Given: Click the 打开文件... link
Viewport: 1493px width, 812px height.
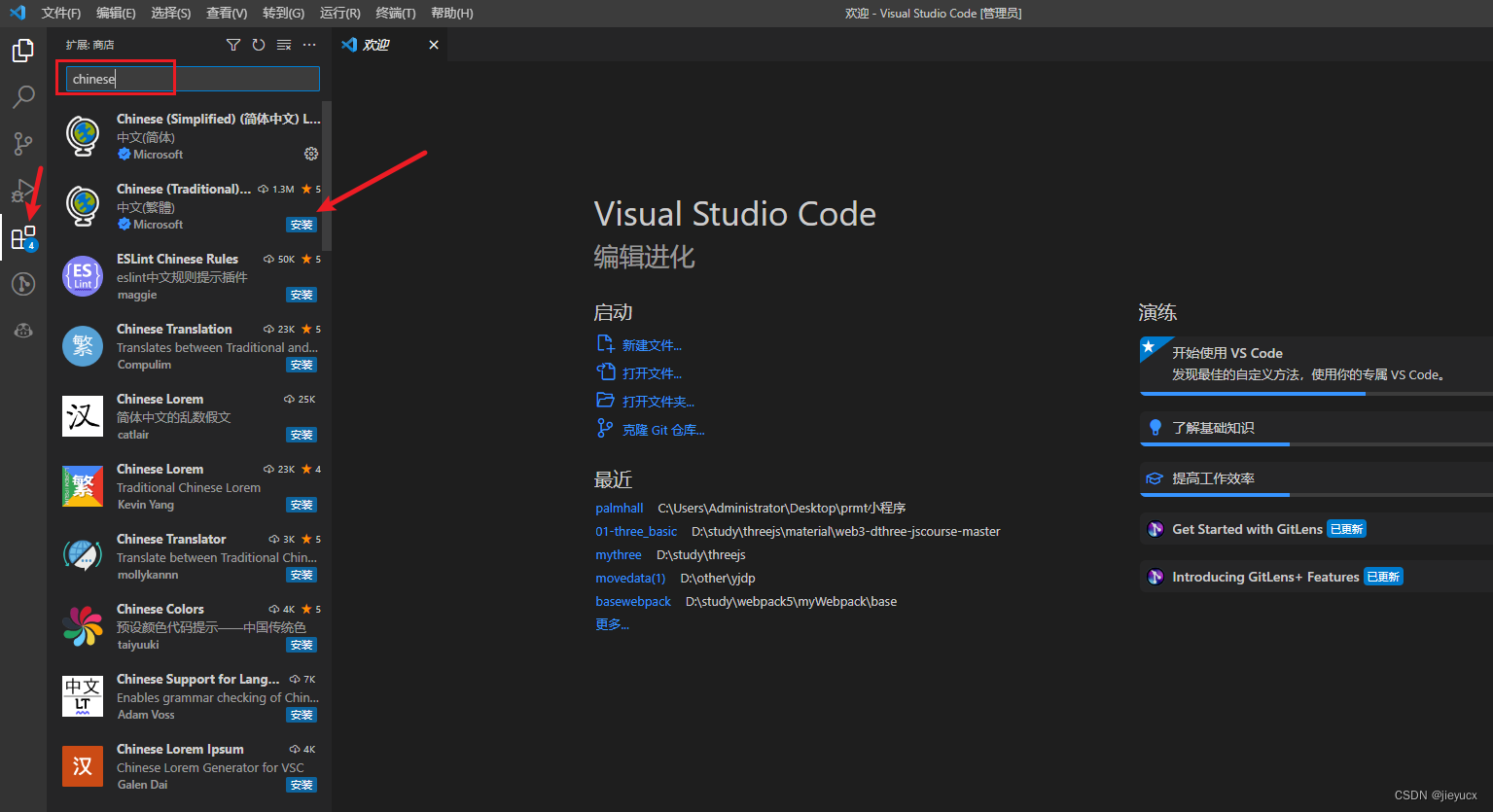Looking at the screenshot, I should [652, 373].
